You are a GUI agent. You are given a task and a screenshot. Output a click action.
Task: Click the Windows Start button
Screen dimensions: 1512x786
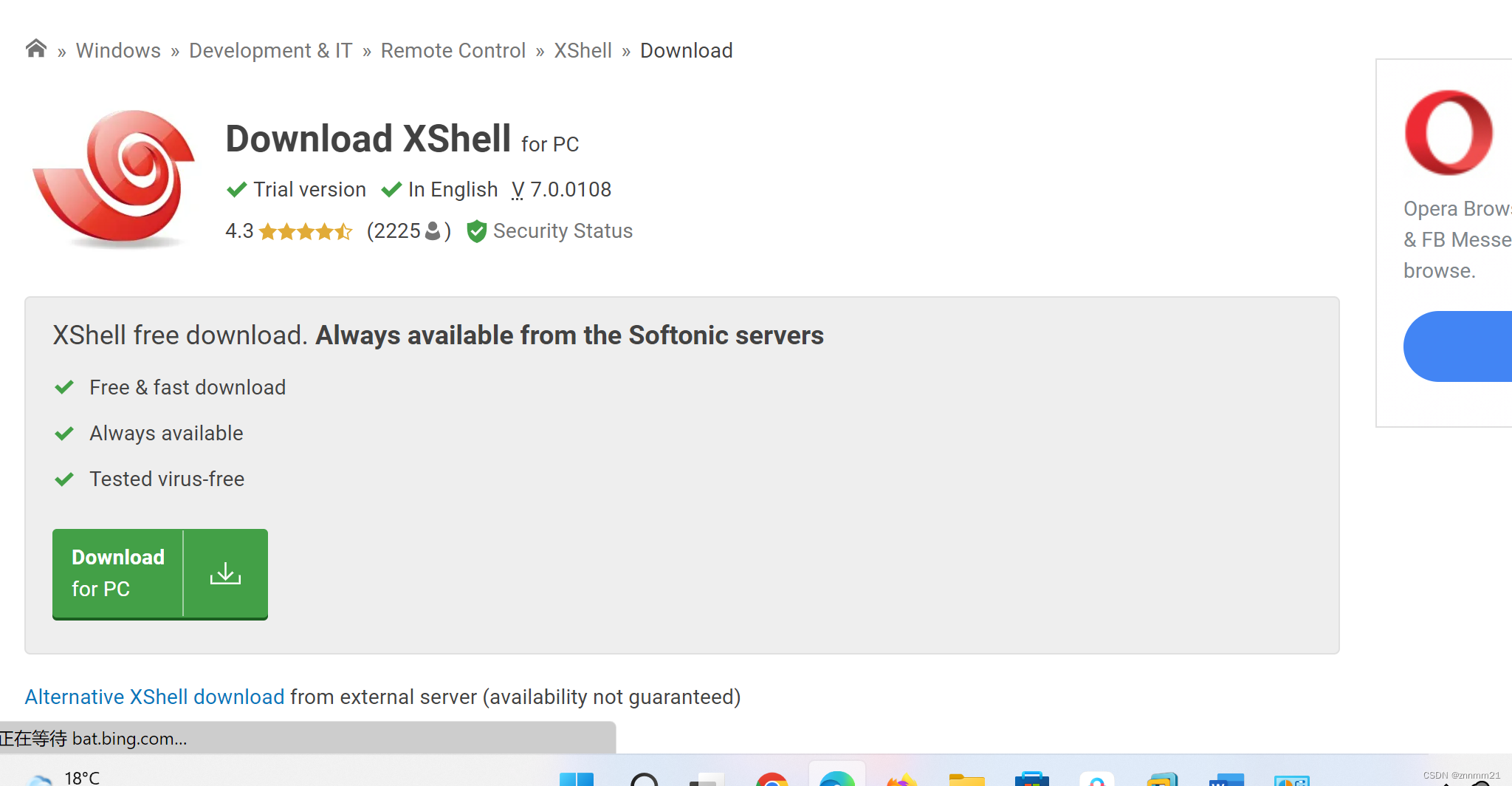577,779
